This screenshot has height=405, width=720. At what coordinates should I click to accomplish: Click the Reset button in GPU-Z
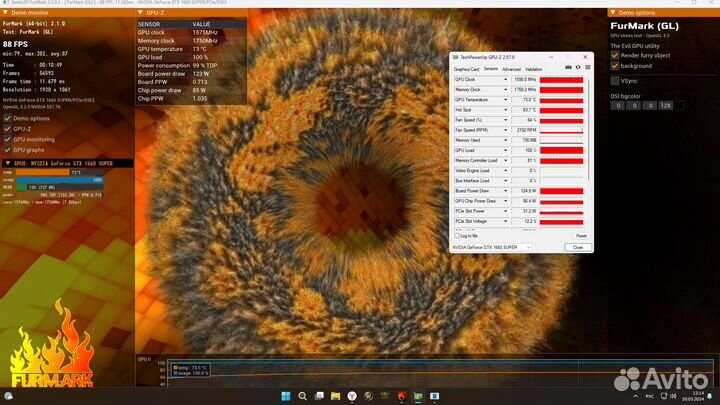(x=581, y=236)
